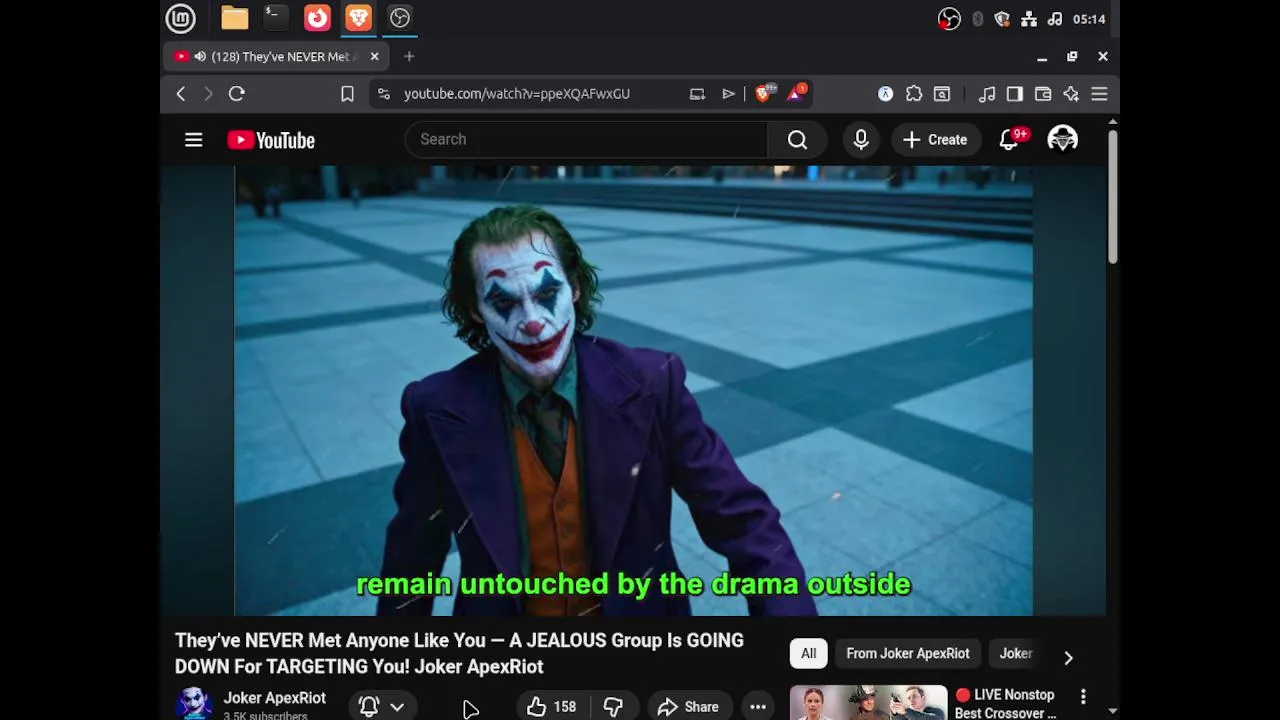
Task: Switch to the Brave browser taskbar icon
Action: tap(358, 18)
